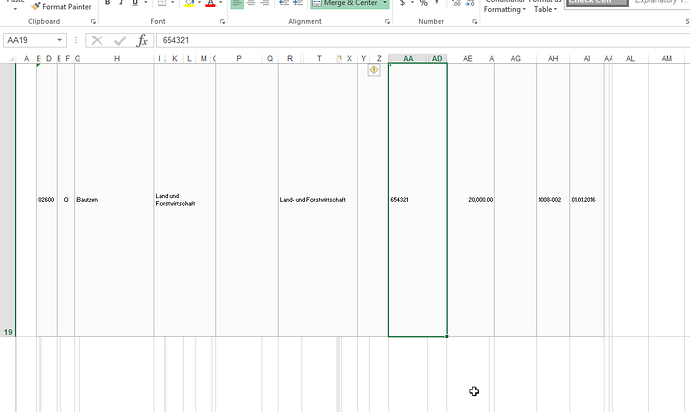Open the Name Box dropdown
This screenshot has height=412, width=690.
[59, 40]
